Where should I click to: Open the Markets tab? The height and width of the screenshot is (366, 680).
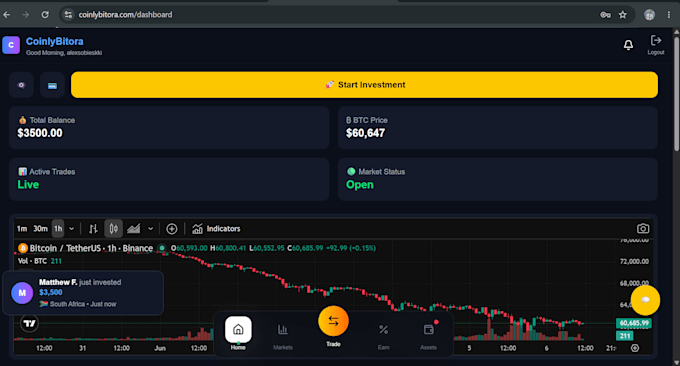[283, 336]
